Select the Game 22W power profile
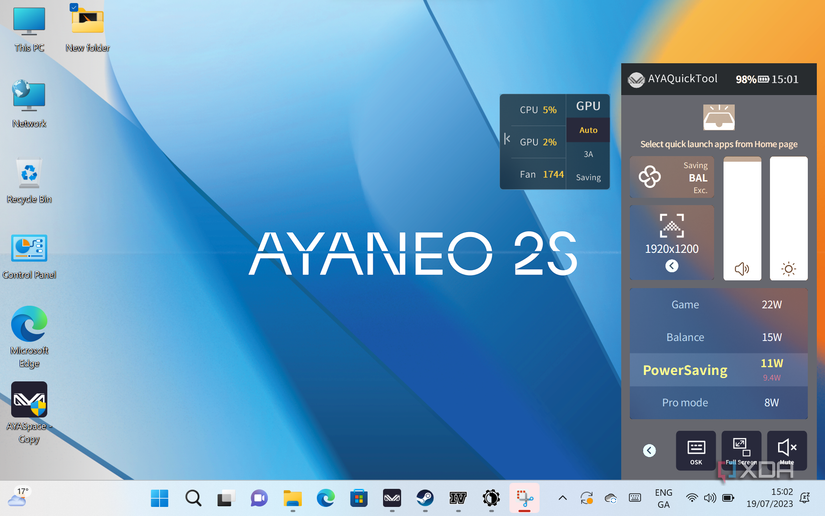The height and width of the screenshot is (516, 825). click(719, 305)
